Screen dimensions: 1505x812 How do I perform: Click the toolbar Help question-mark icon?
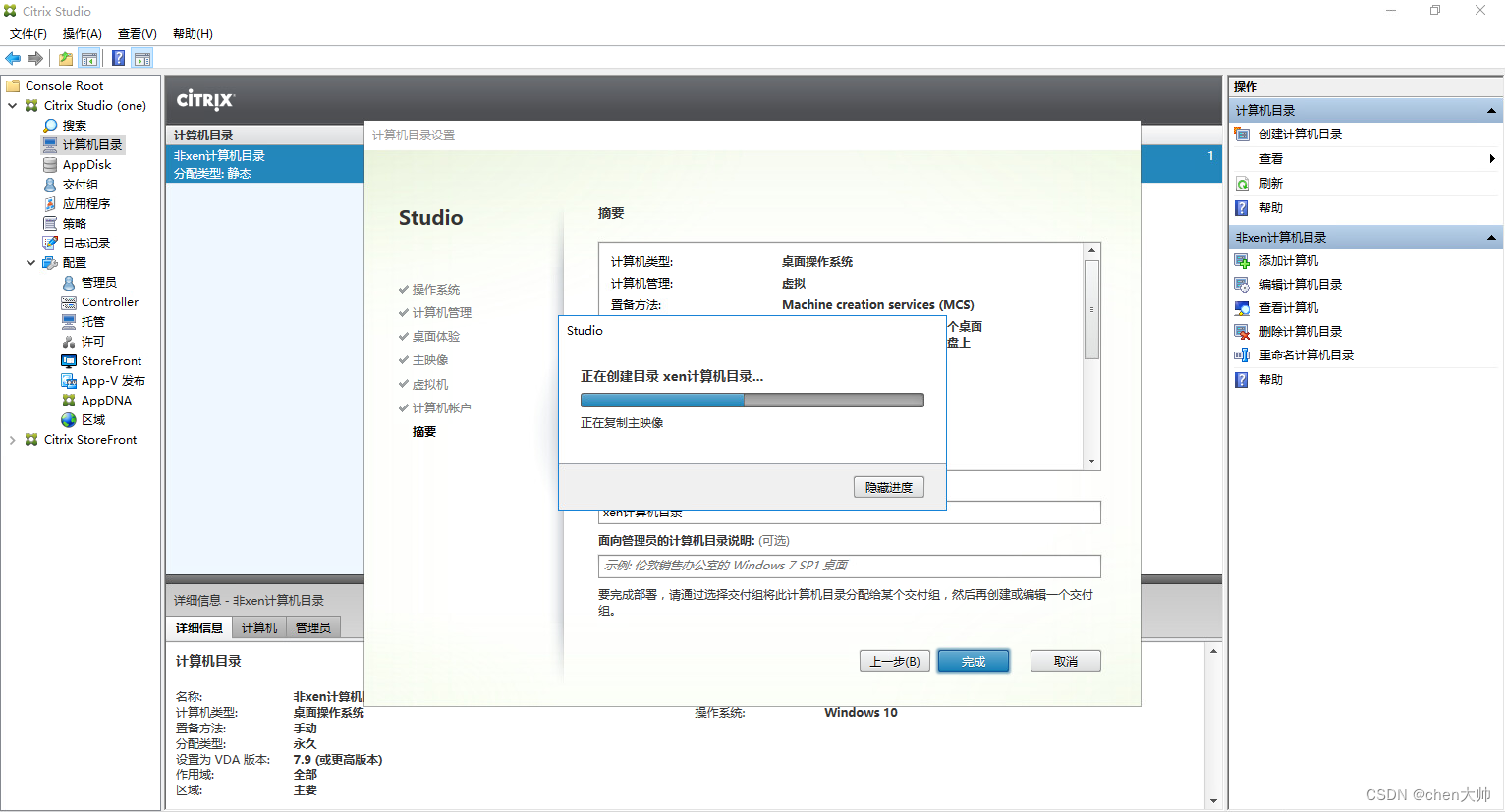click(118, 59)
